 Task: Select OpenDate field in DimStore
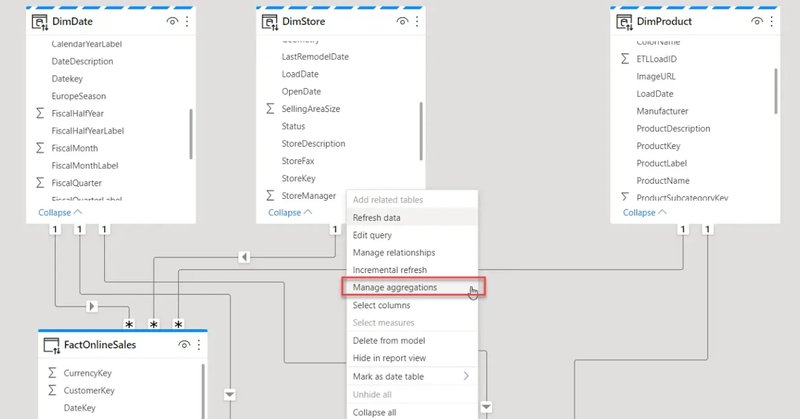point(301,91)
